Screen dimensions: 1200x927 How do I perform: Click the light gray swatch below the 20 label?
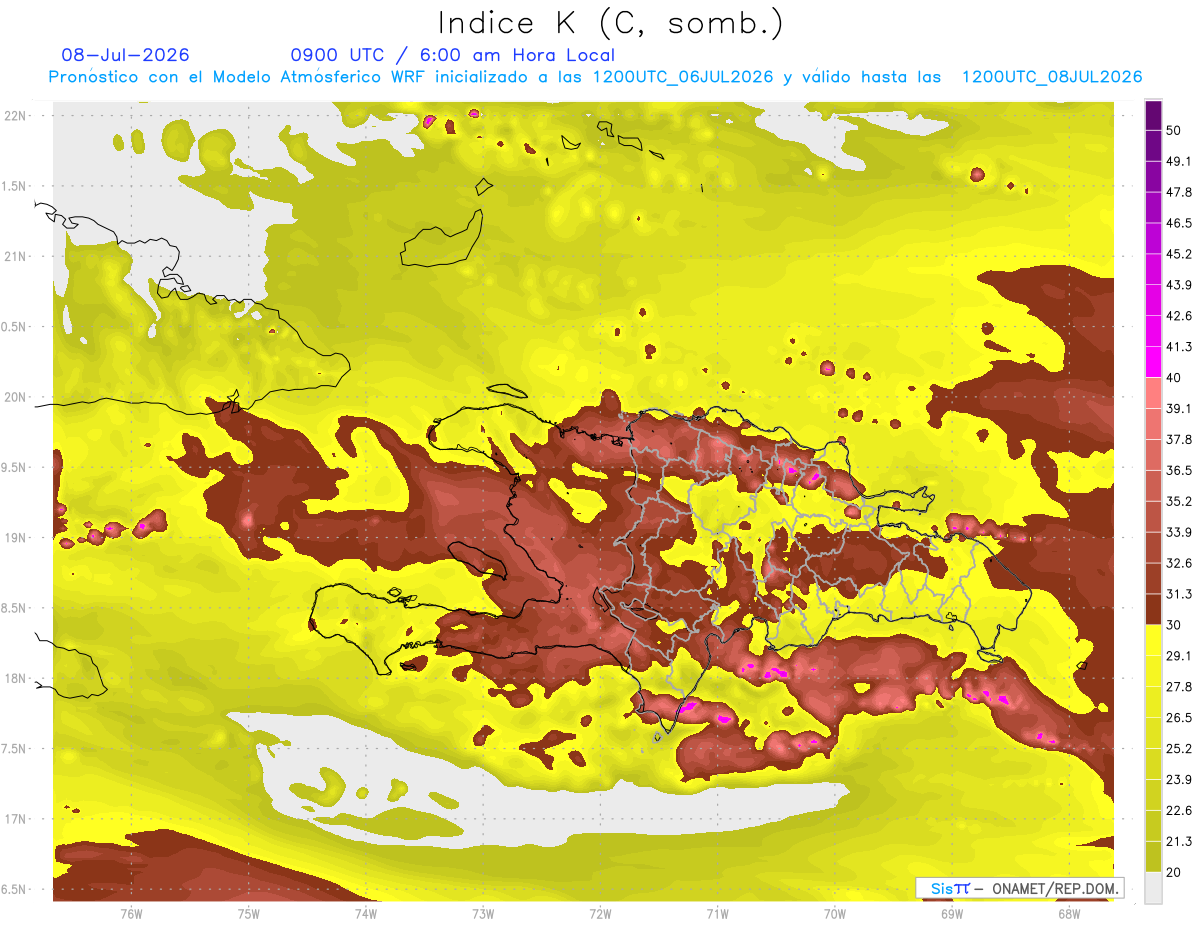[1154, 888]
